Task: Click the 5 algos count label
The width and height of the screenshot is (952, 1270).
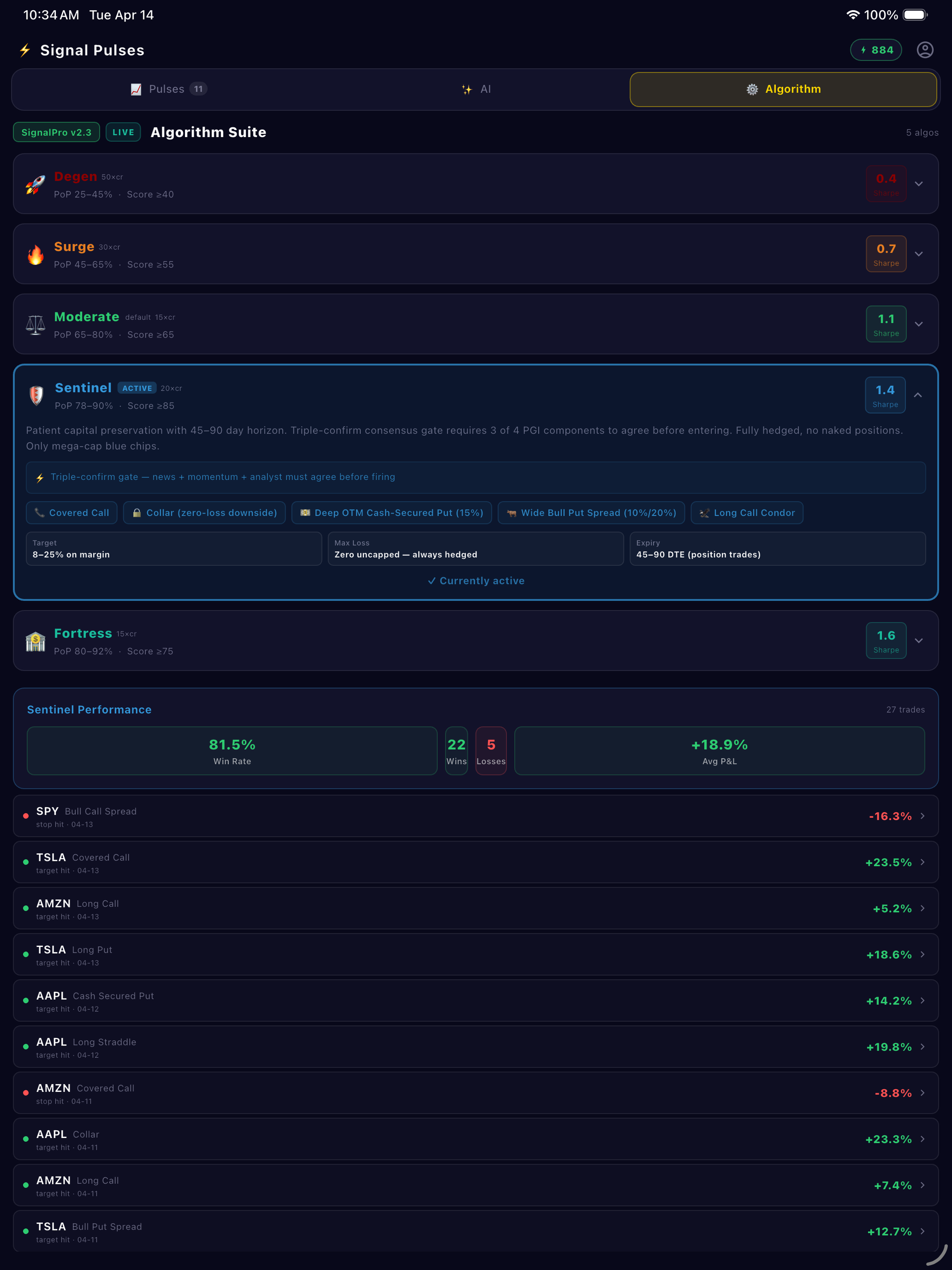Action: pyautogui.click(x=922, y=132)
